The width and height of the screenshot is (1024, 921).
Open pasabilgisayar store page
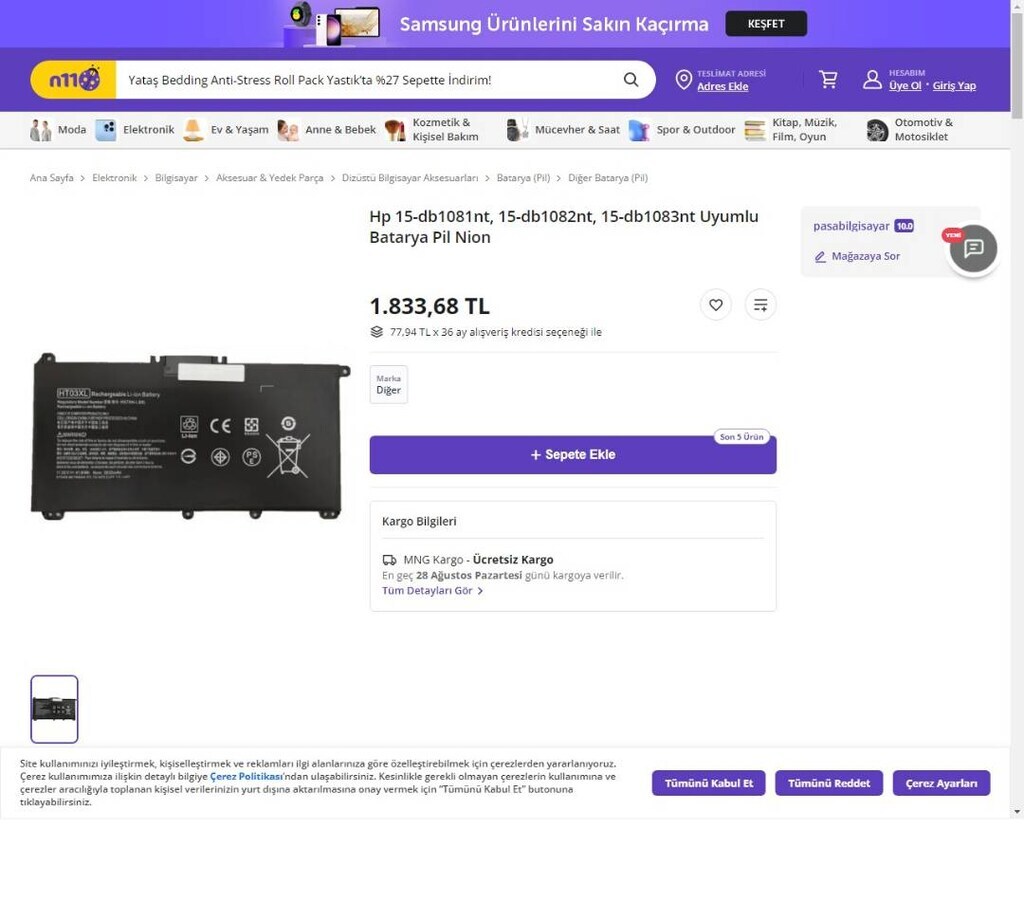(851, 226)
